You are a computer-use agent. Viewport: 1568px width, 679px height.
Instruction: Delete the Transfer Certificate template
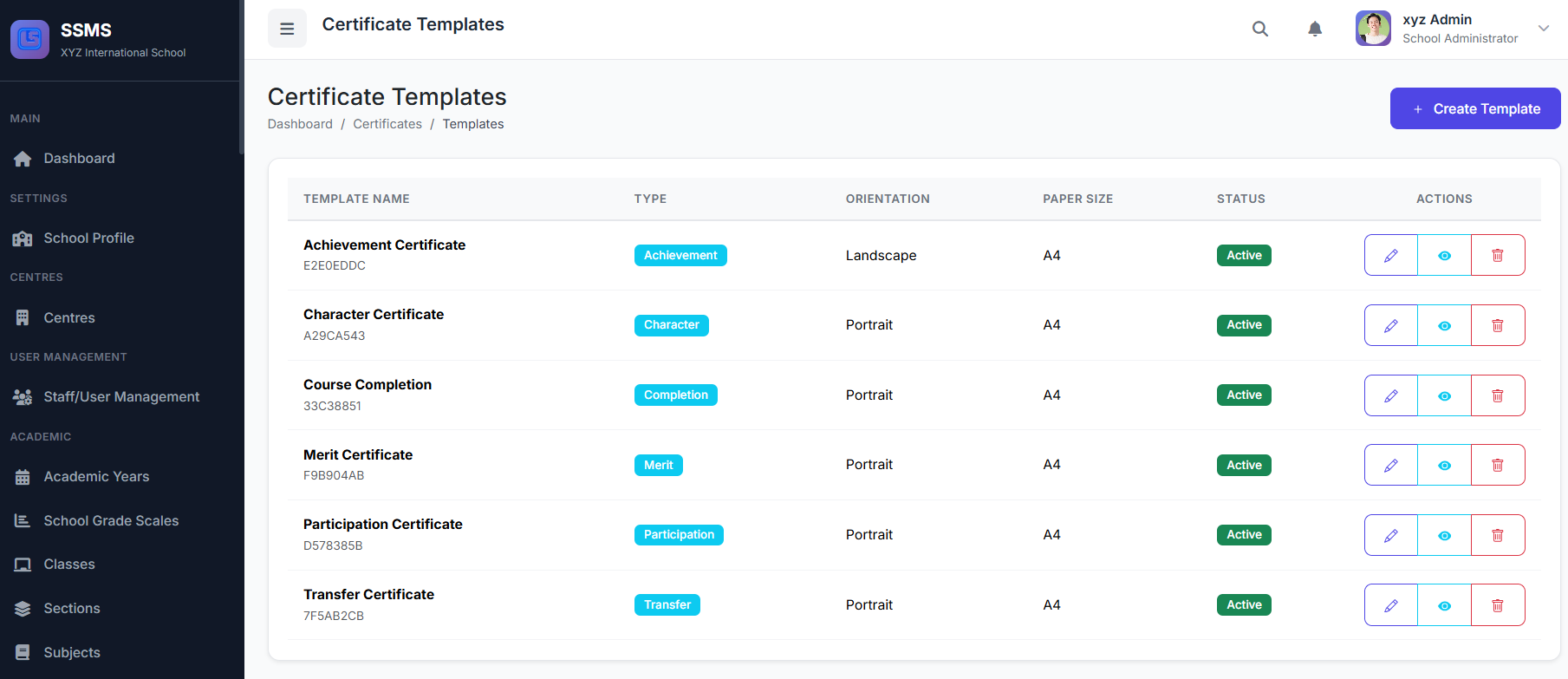[1497, 605]
